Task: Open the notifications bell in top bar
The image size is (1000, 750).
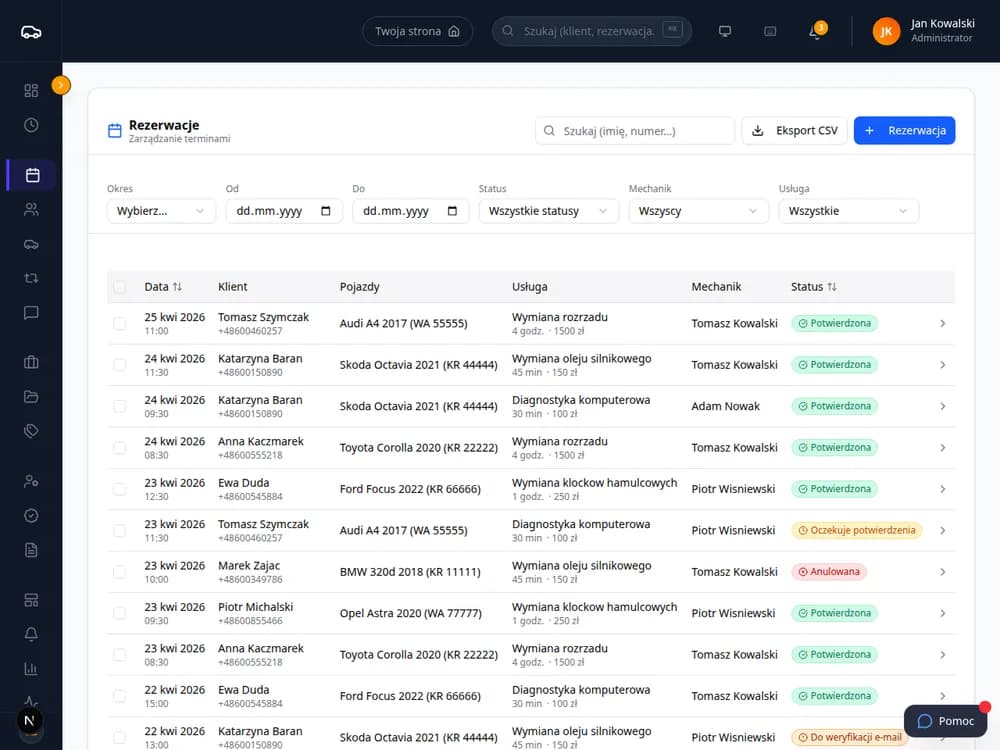Action: pos(815,31)
